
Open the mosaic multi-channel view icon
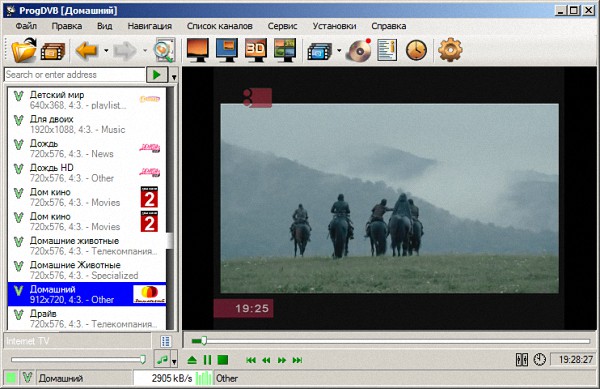(285, 50)
